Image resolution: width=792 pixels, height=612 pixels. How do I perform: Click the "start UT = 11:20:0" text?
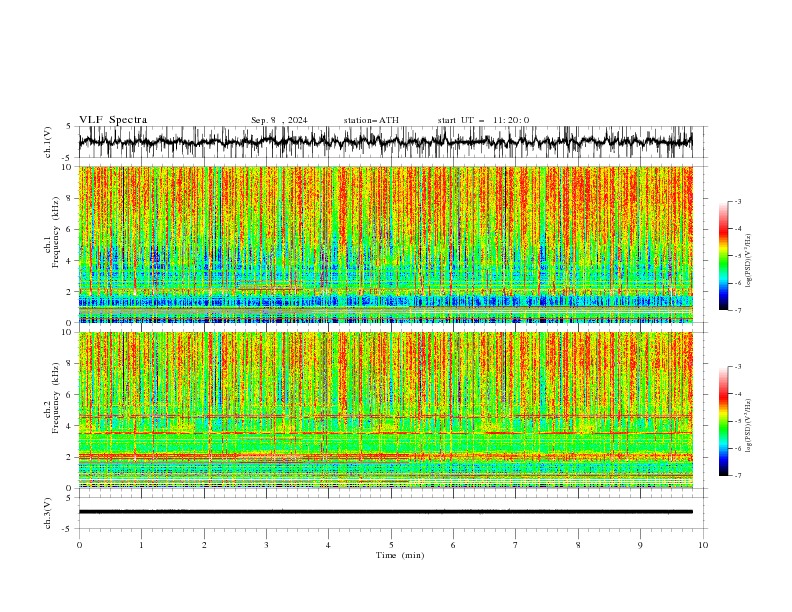(483, 120)
